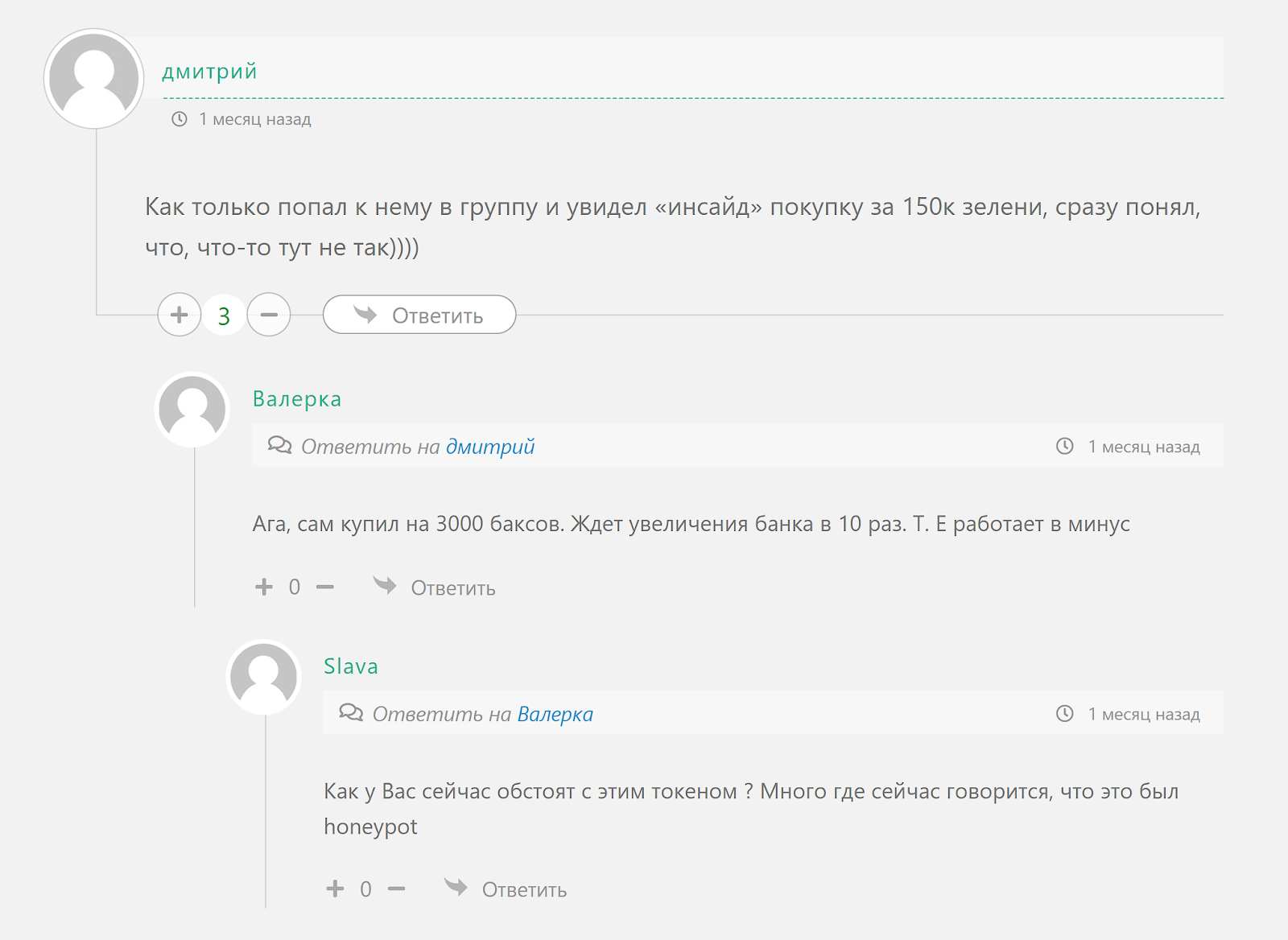Screen dimensions: 1288x940
Task: Downvote Slava's comment with minus icon
Action: coord(396,888)
